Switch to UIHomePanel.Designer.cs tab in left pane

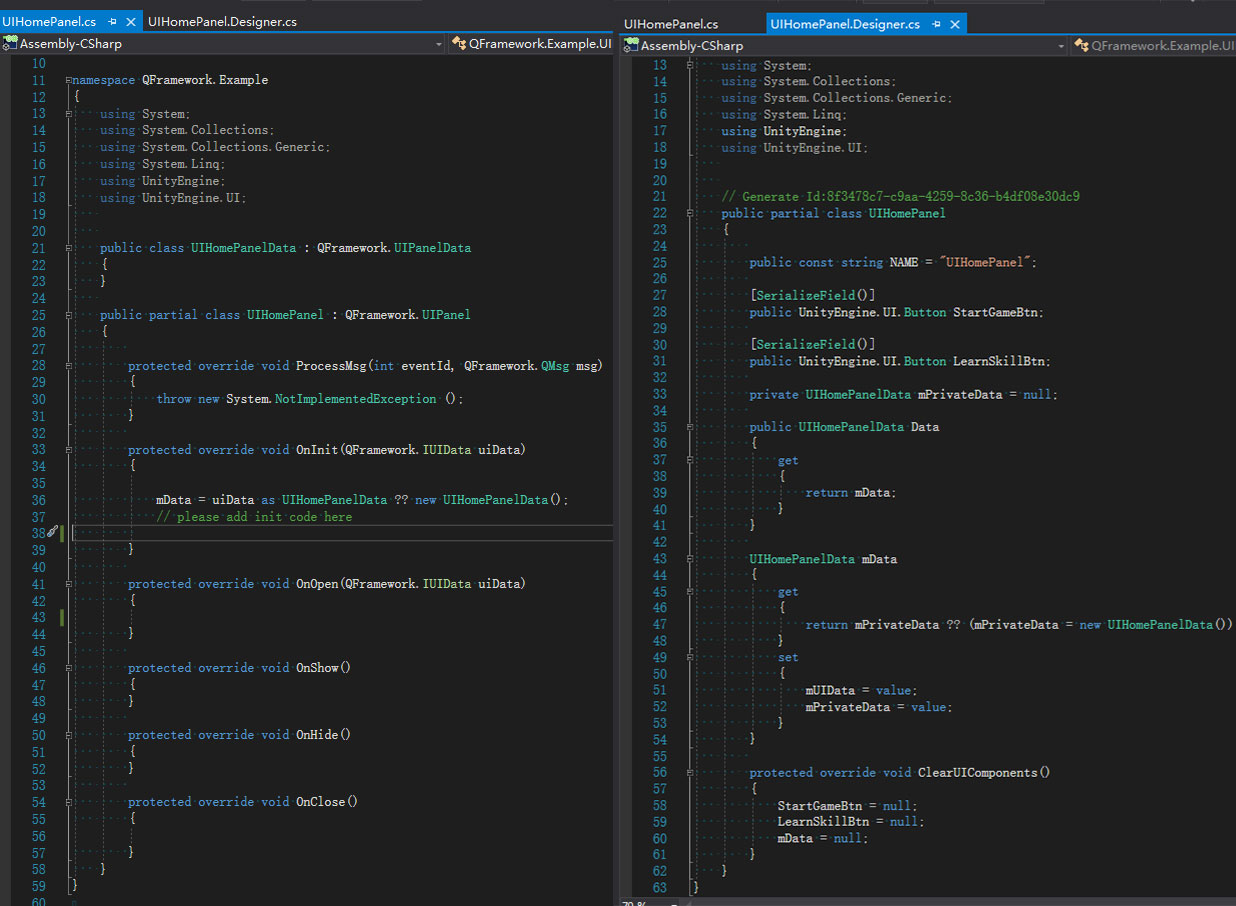(221, 21)
